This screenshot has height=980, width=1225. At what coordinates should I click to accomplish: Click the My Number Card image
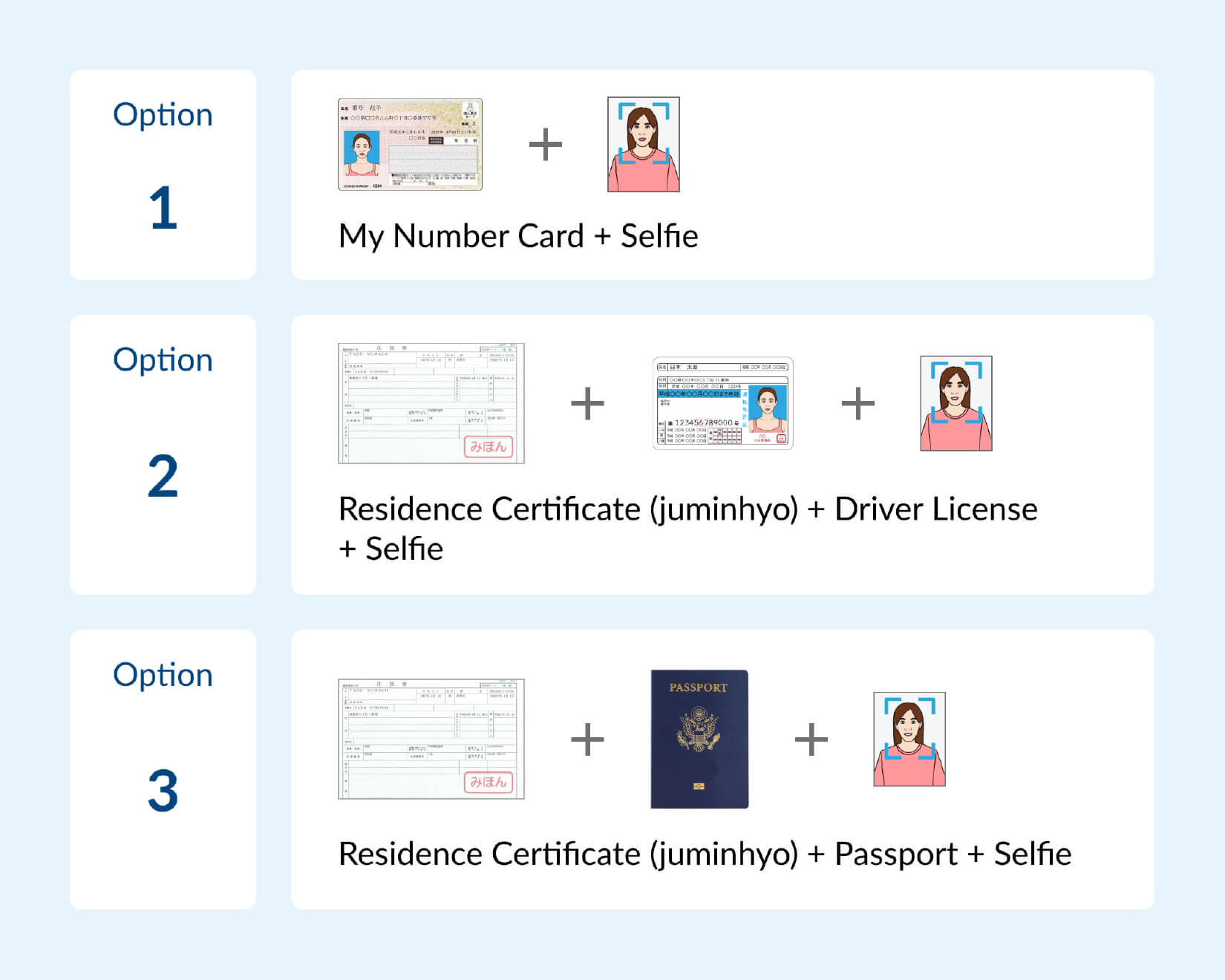click(410, 144)
